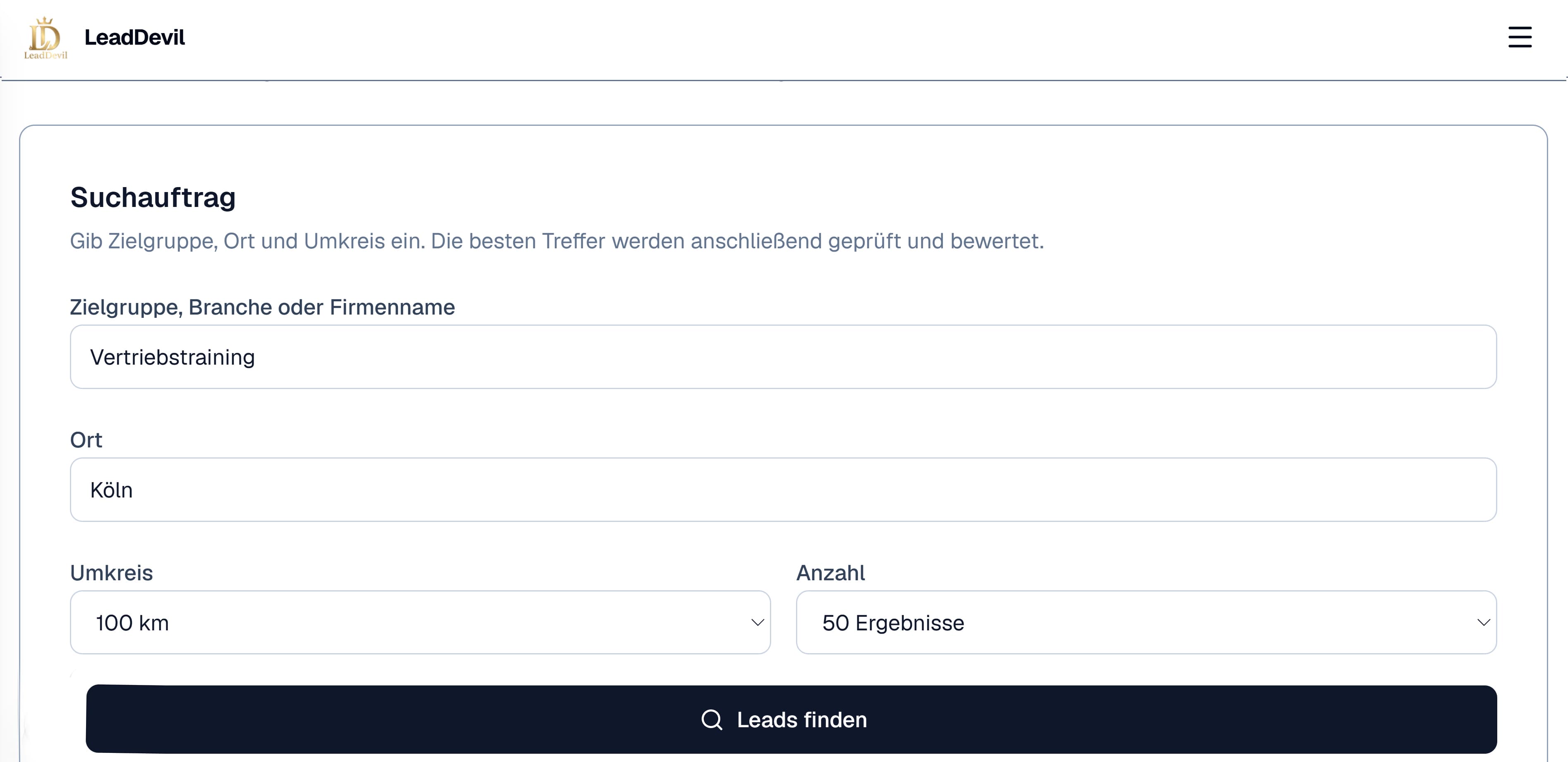The width and height of the screenshot is (1568, 762).
Task: Place cursor after Vertriebstraining text
Action: (256, 358)
